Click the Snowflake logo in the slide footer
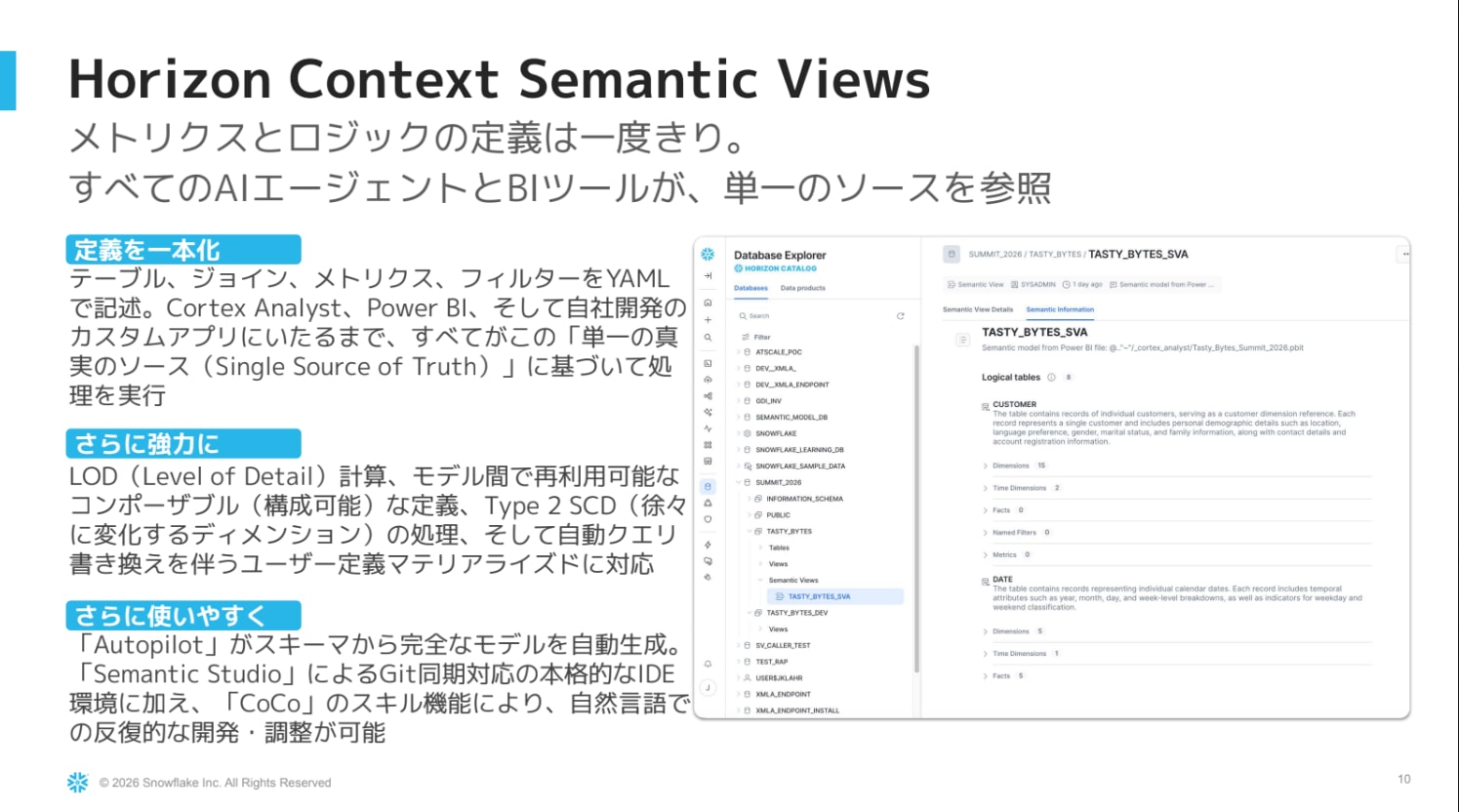The height and width of the screenshot is (812, 1459). 77,782
